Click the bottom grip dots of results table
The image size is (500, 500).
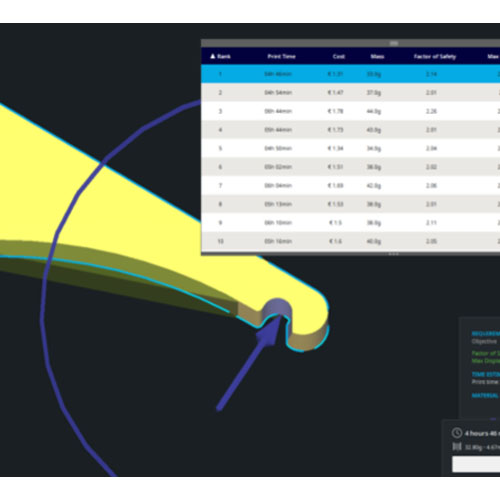pyautogui.click(x=393, y=254)
